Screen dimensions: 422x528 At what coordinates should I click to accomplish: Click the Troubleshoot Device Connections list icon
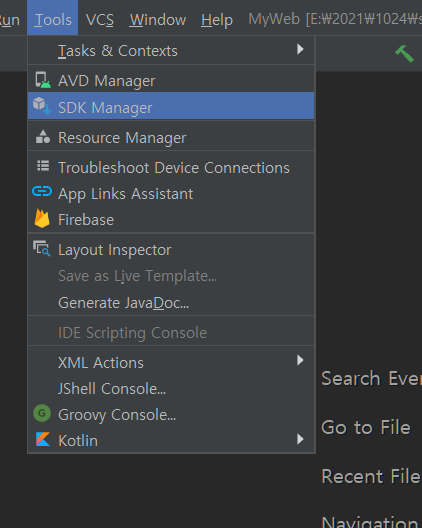tap(43, 166)
